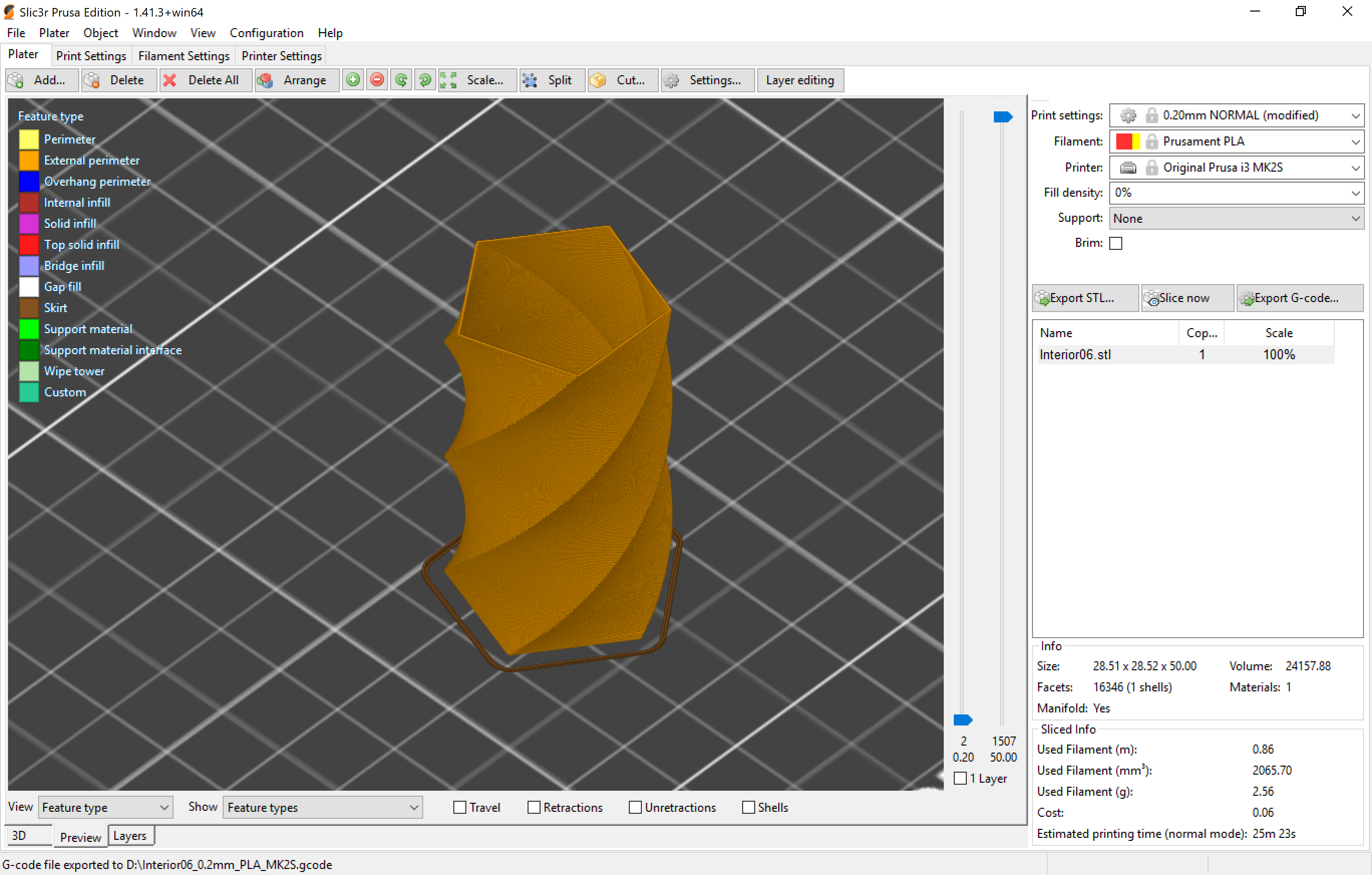Rotate object 45° counter-clockwise icon
This screenshot has width=1372, height=875.
click(401, 80)
